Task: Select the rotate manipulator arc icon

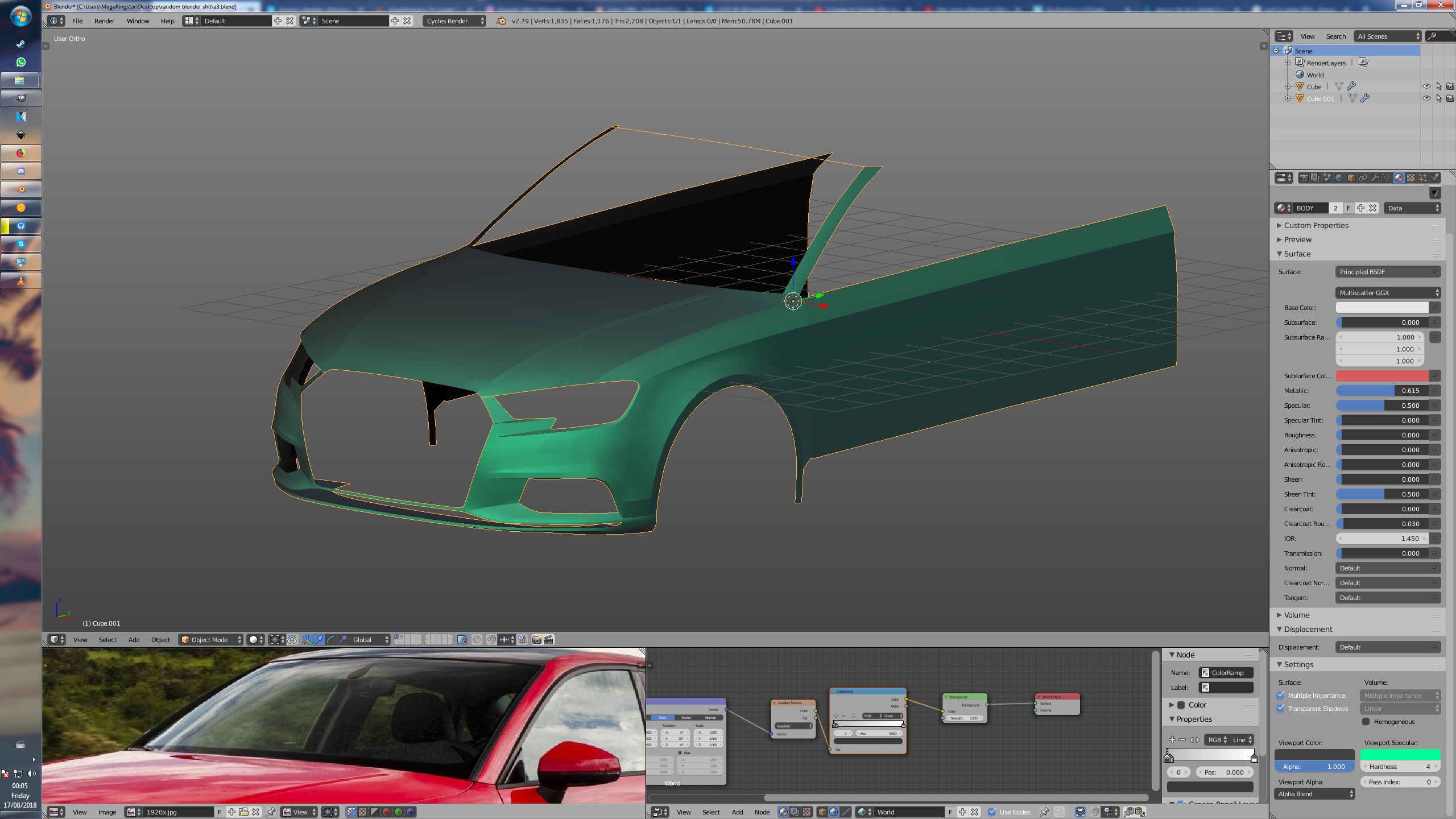Action: 331,640
